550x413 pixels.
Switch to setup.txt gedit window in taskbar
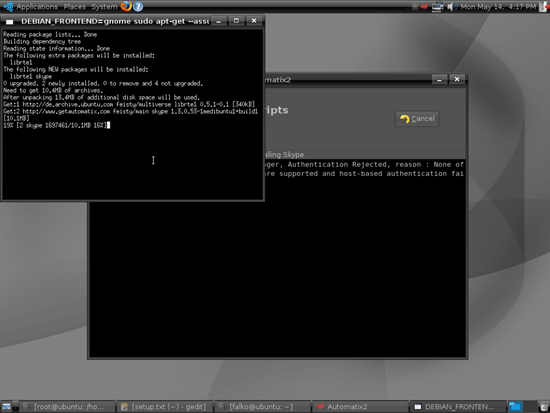click(165, 407)
